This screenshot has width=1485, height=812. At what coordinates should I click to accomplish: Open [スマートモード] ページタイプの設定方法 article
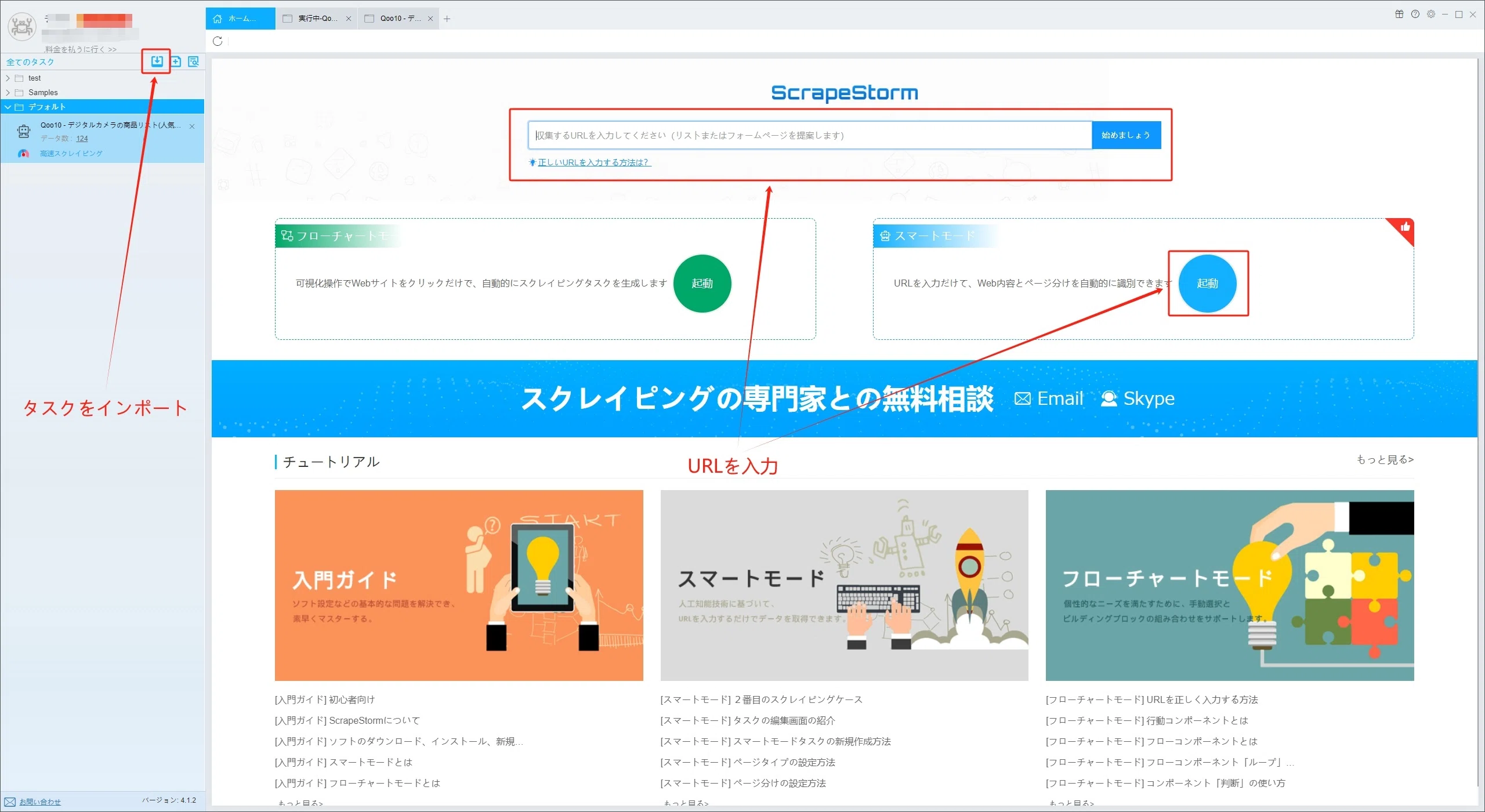[x=748, y=762]
